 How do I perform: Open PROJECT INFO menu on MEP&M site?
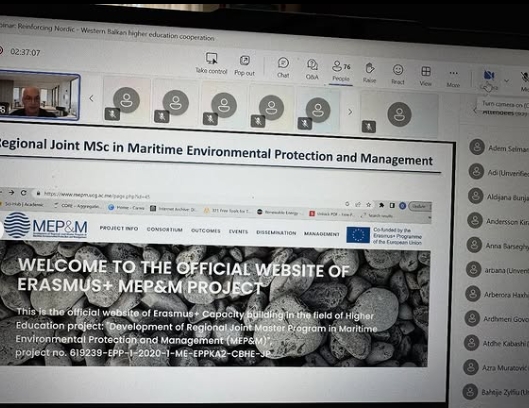tap(119, 228)
